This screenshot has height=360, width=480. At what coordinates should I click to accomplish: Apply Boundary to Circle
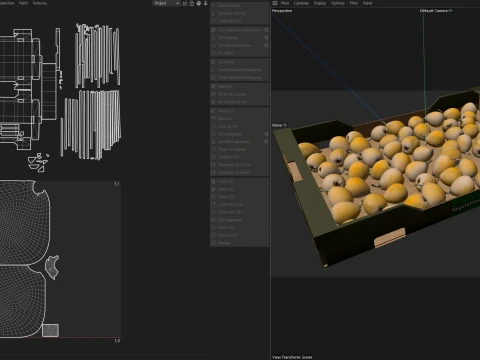(x=240, y=165)
